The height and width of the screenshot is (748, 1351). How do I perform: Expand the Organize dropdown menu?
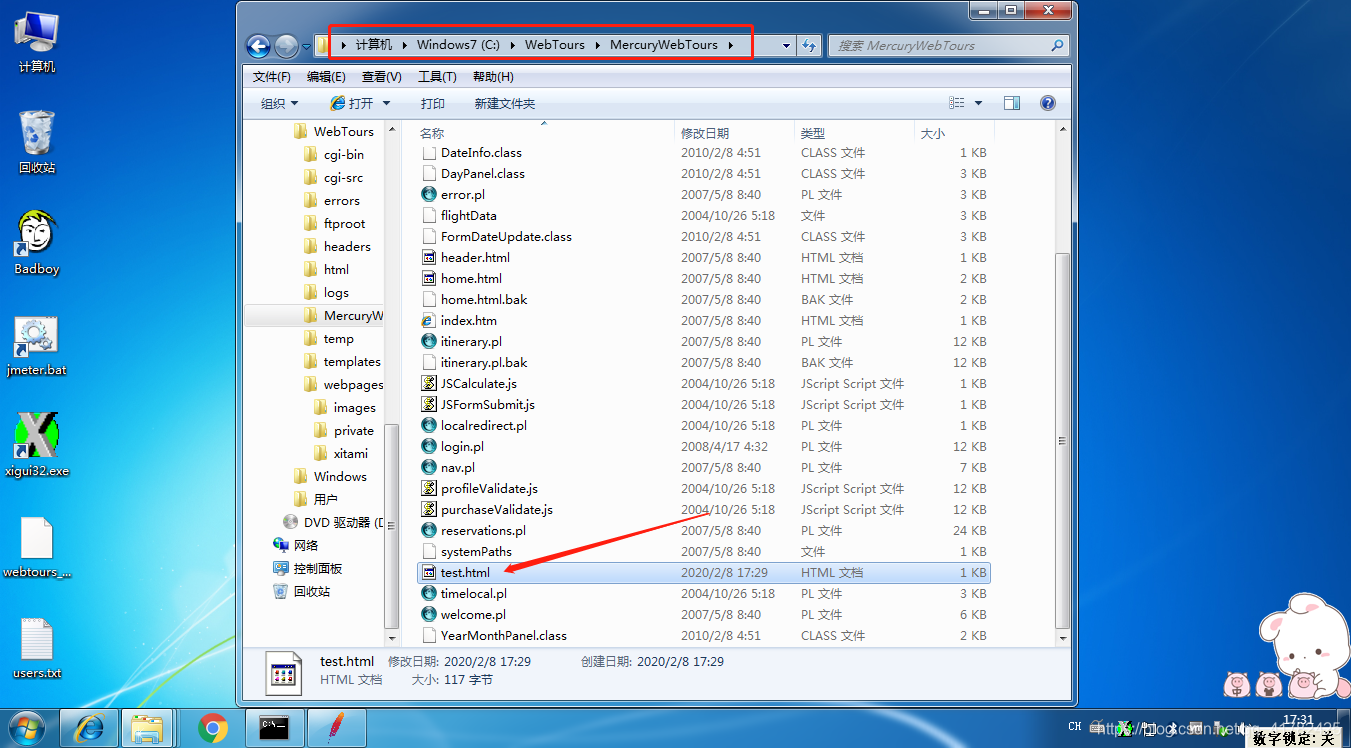279,103
